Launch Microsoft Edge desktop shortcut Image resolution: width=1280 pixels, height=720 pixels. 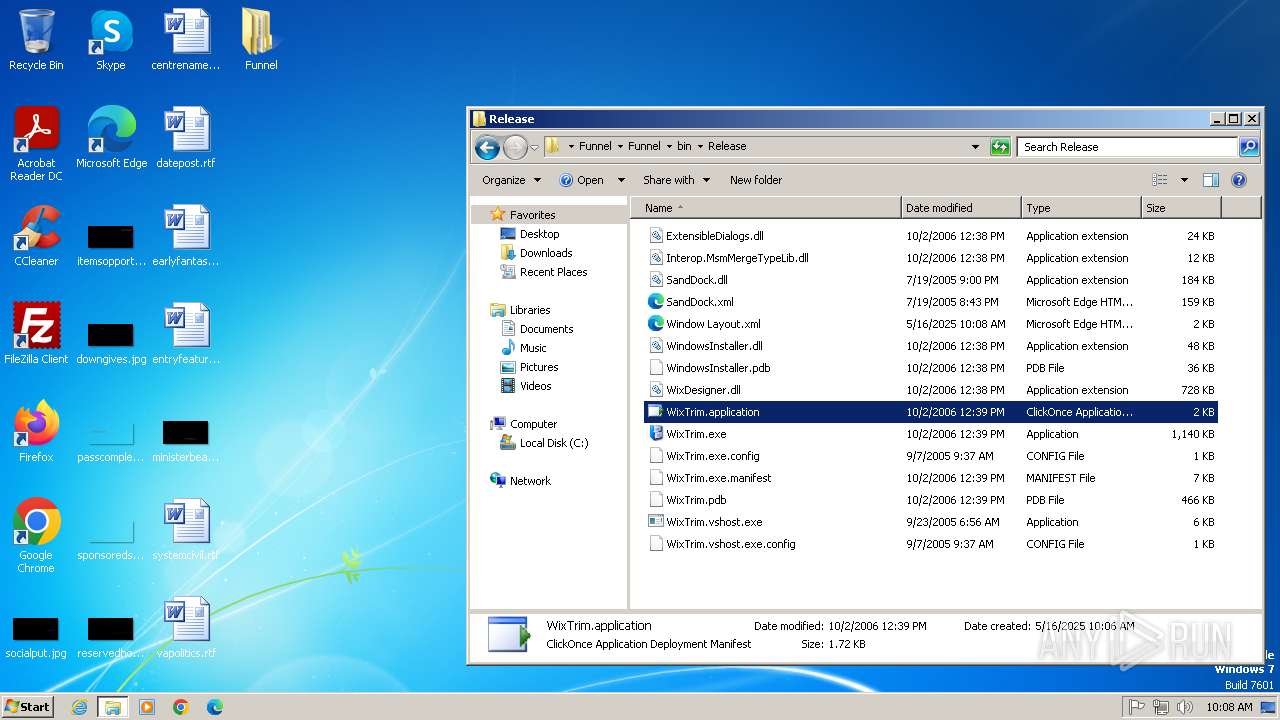(111, 139)
